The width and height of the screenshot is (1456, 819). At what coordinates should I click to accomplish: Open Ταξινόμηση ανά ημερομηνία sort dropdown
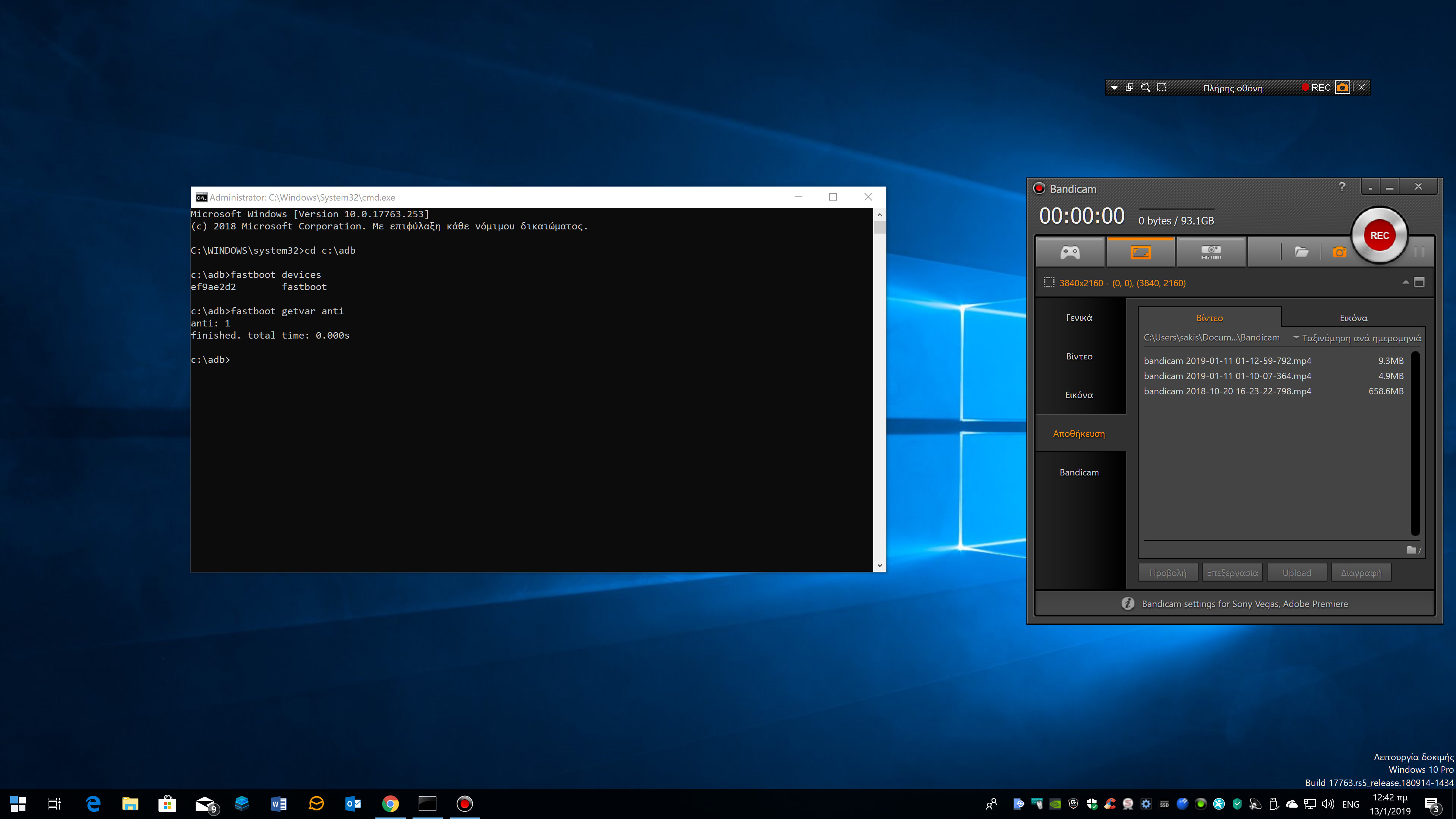(1357, 338)
